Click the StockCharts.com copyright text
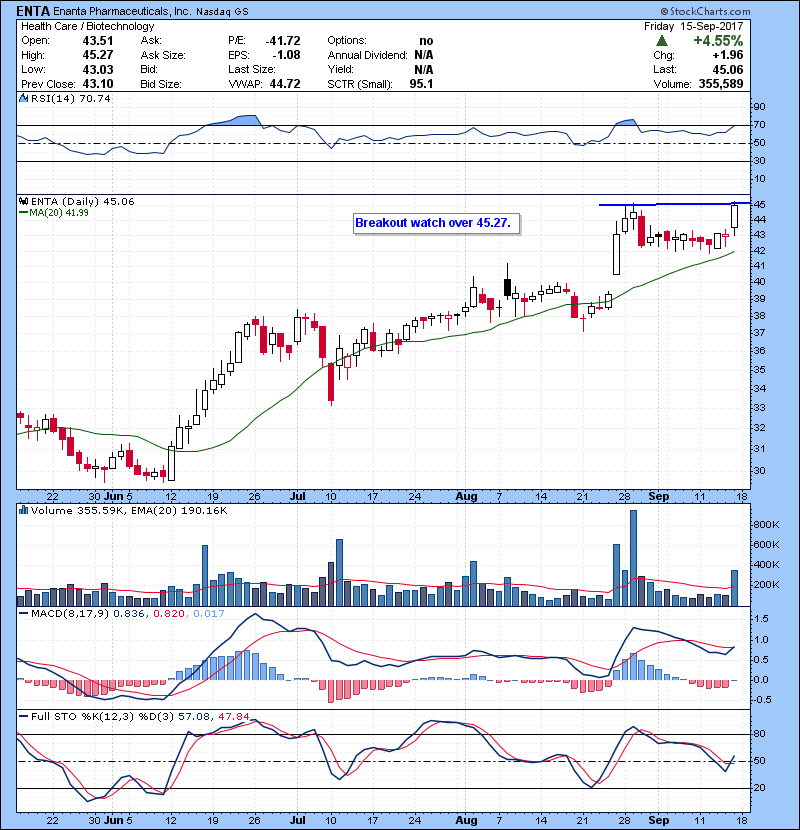 point(705,11)
